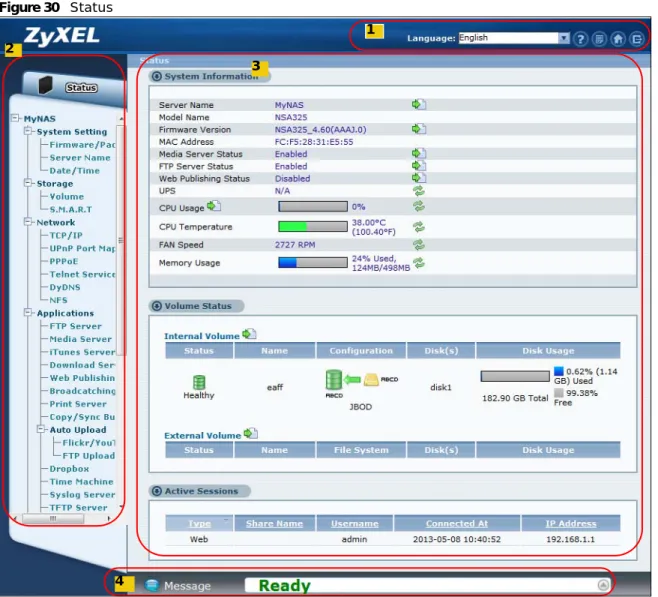The image size is (658, 597).
Task: Open Media Server application
Action: tap(81, 339)
